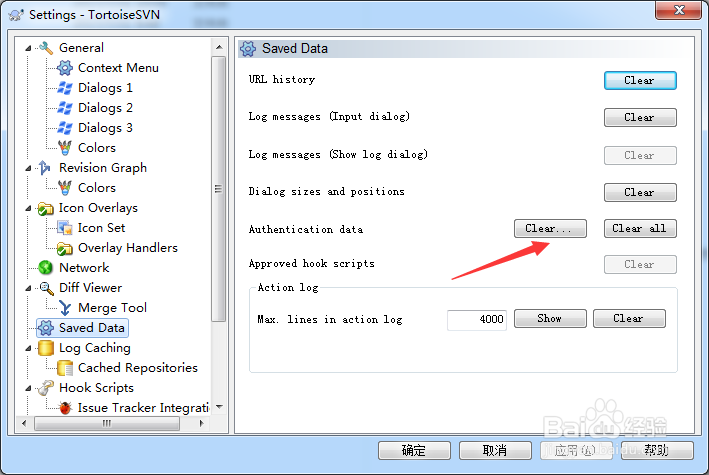
Task: Click Colors icon under Revision Graph
Action: [x=65, y=187]
